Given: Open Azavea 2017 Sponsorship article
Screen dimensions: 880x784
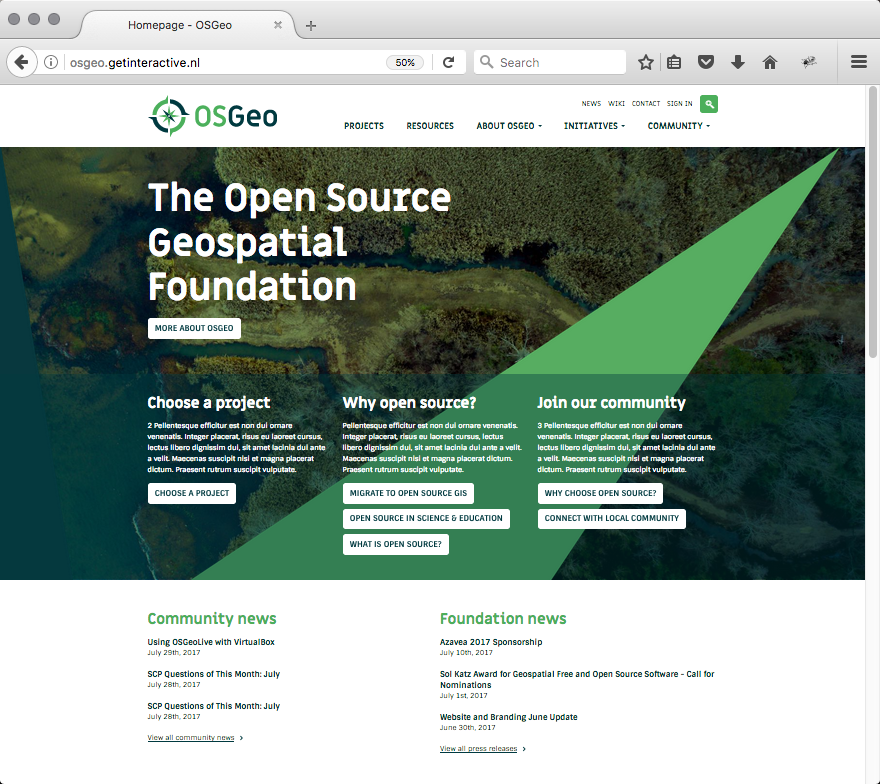Looking at the screenshot, I should tap(491, 642).
